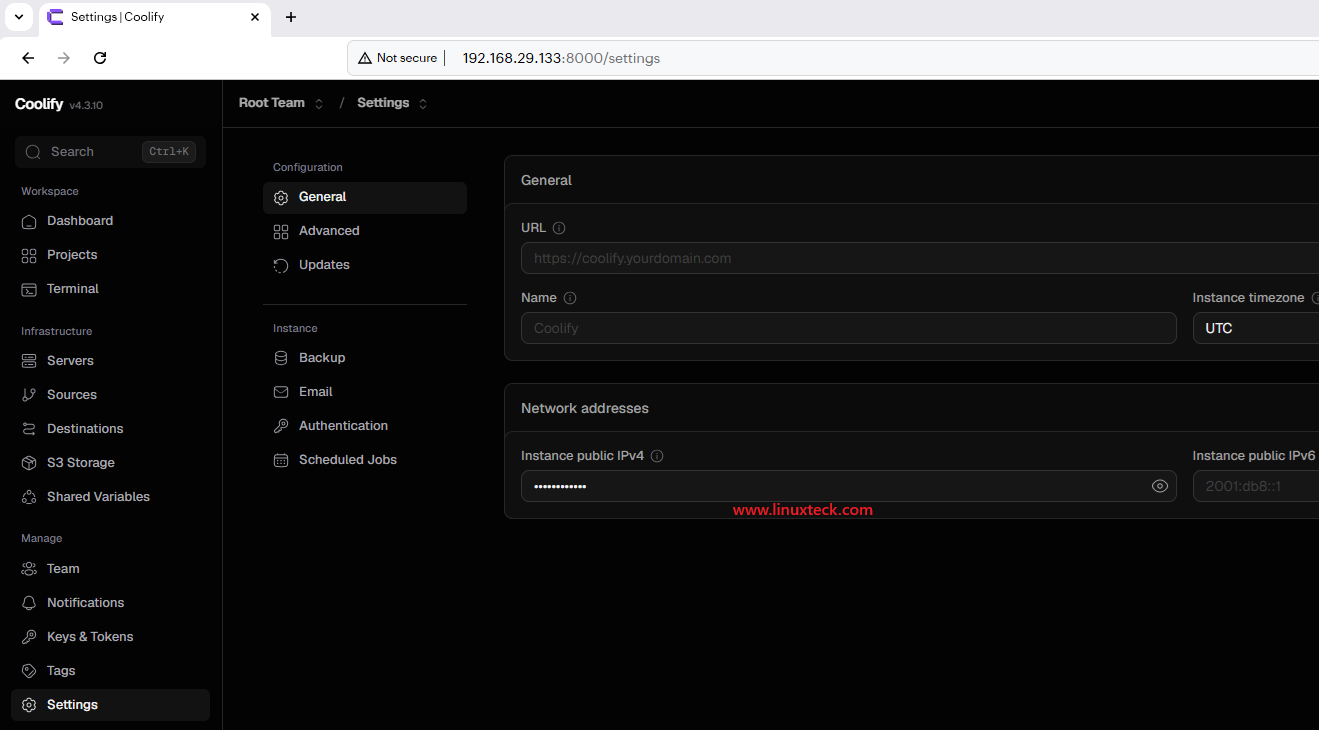The height and width of the screenshot is (730, 1319).
Task: Open the Notifications page
Action: tap(110, 603)
